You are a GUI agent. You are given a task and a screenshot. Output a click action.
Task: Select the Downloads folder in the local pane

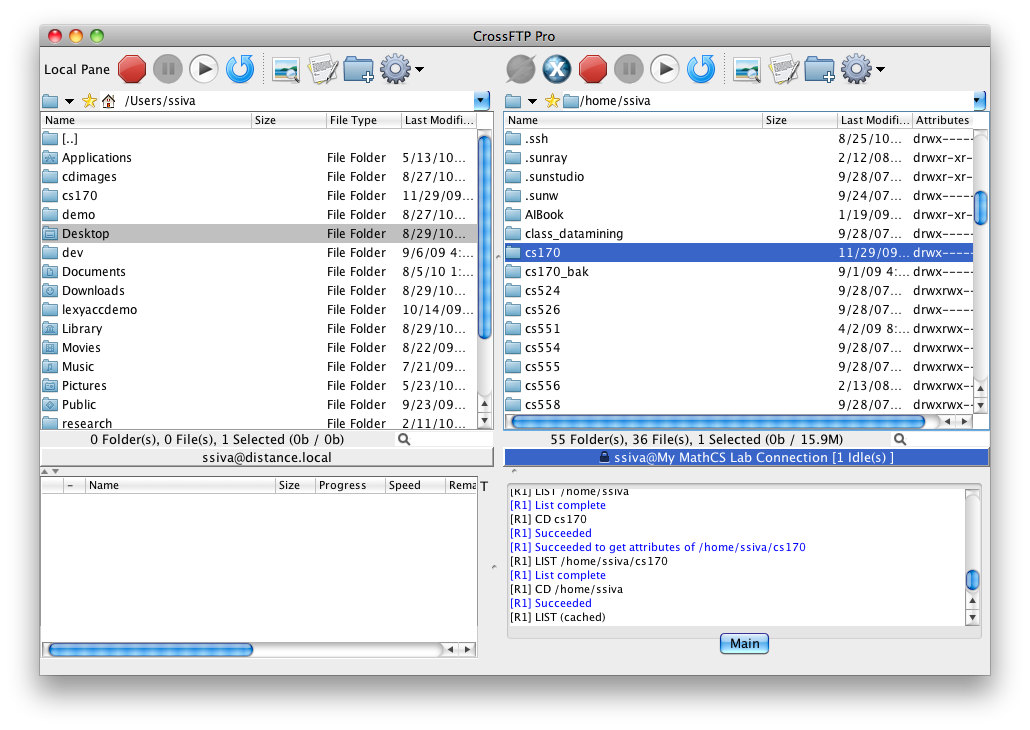[x=259, y=291]
